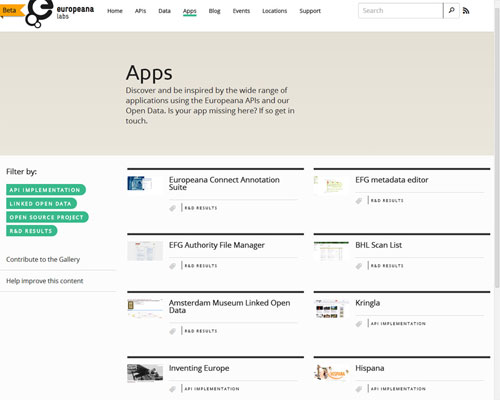Open Inventing Europe app title
The height and width of the screenshot is (400, 500).
[x=199, y=368]
